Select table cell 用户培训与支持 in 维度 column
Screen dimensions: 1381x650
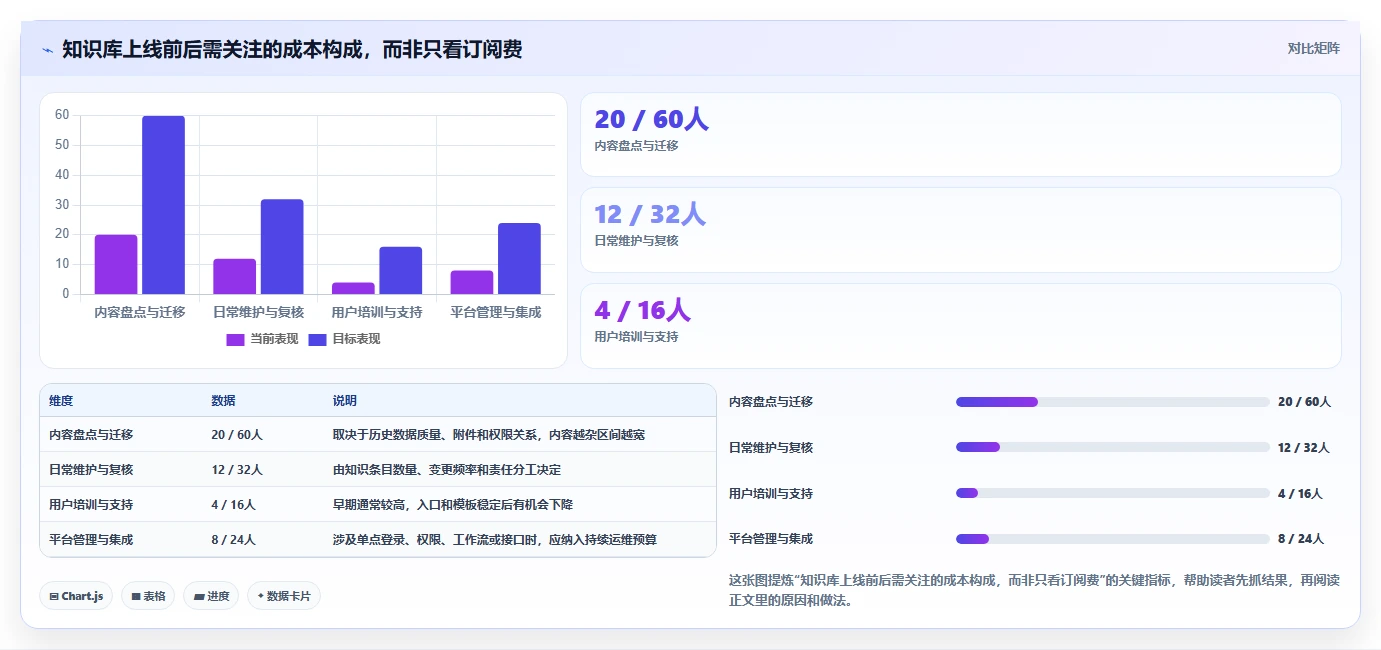pyautogui.click(x=91, y=505)
